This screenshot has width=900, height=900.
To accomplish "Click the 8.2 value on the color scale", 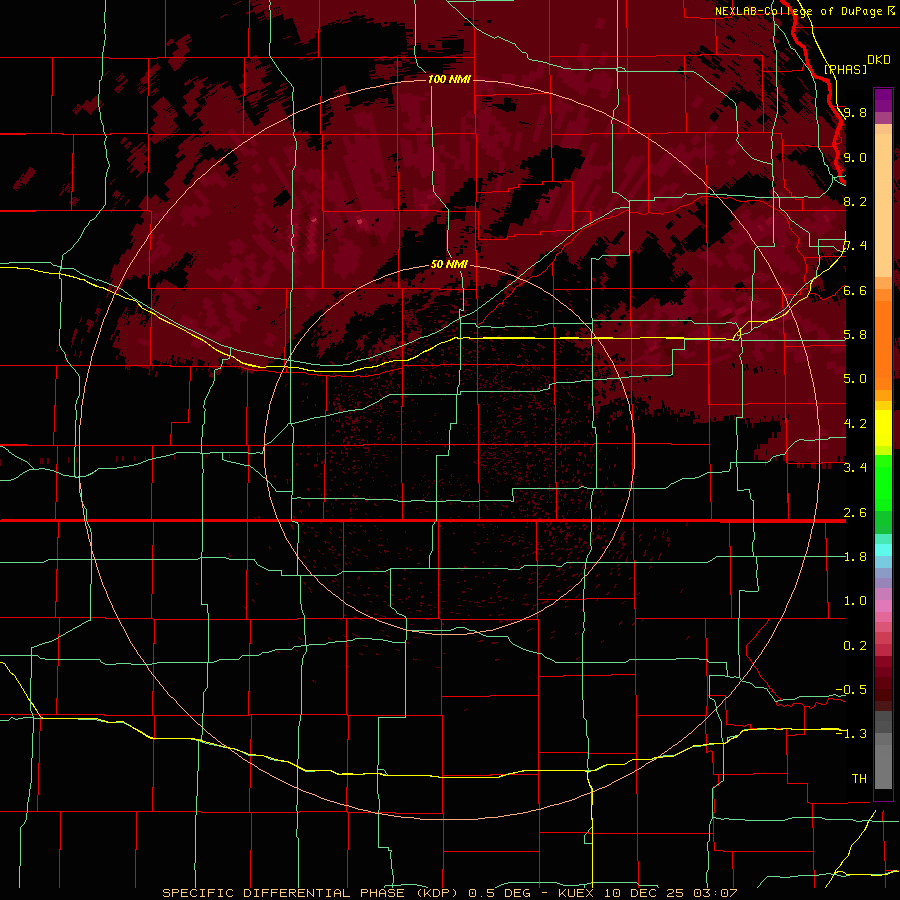I will coord(855,201).
